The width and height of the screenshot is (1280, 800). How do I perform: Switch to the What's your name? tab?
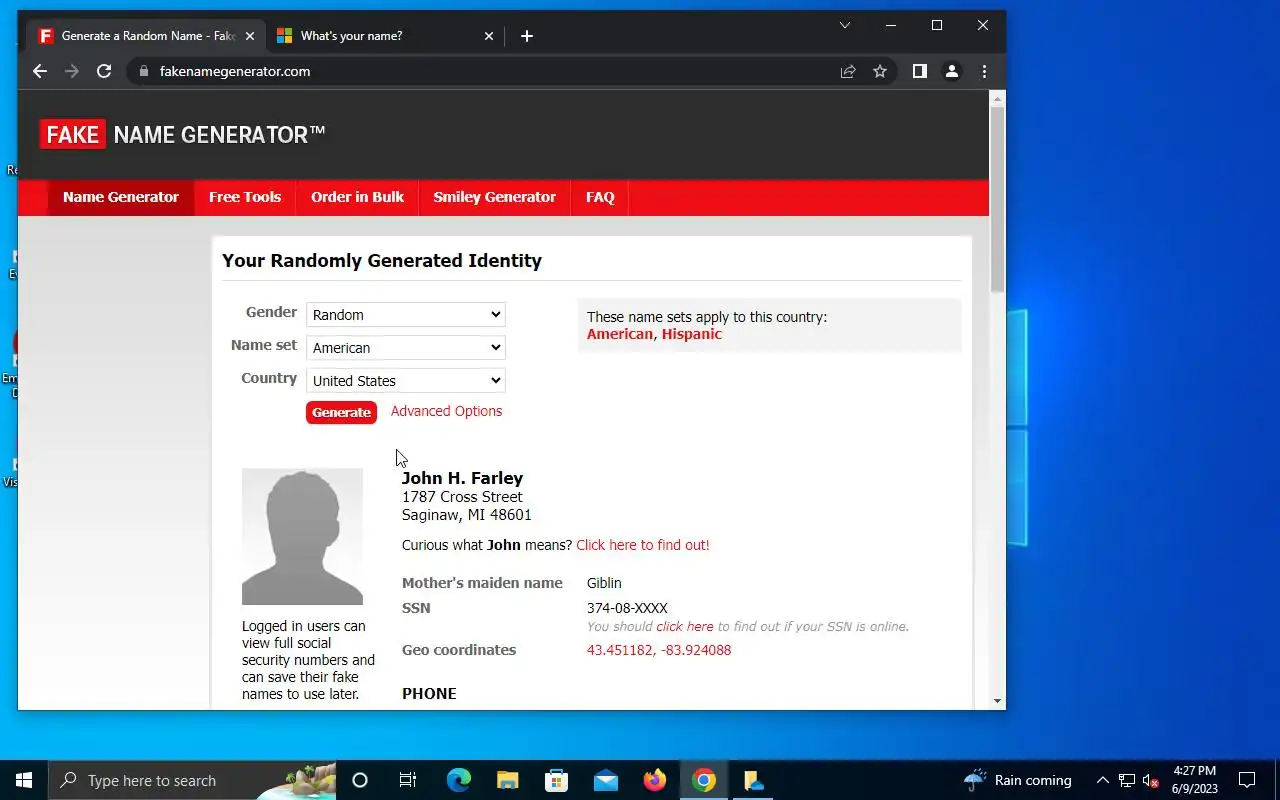[385, 36]
